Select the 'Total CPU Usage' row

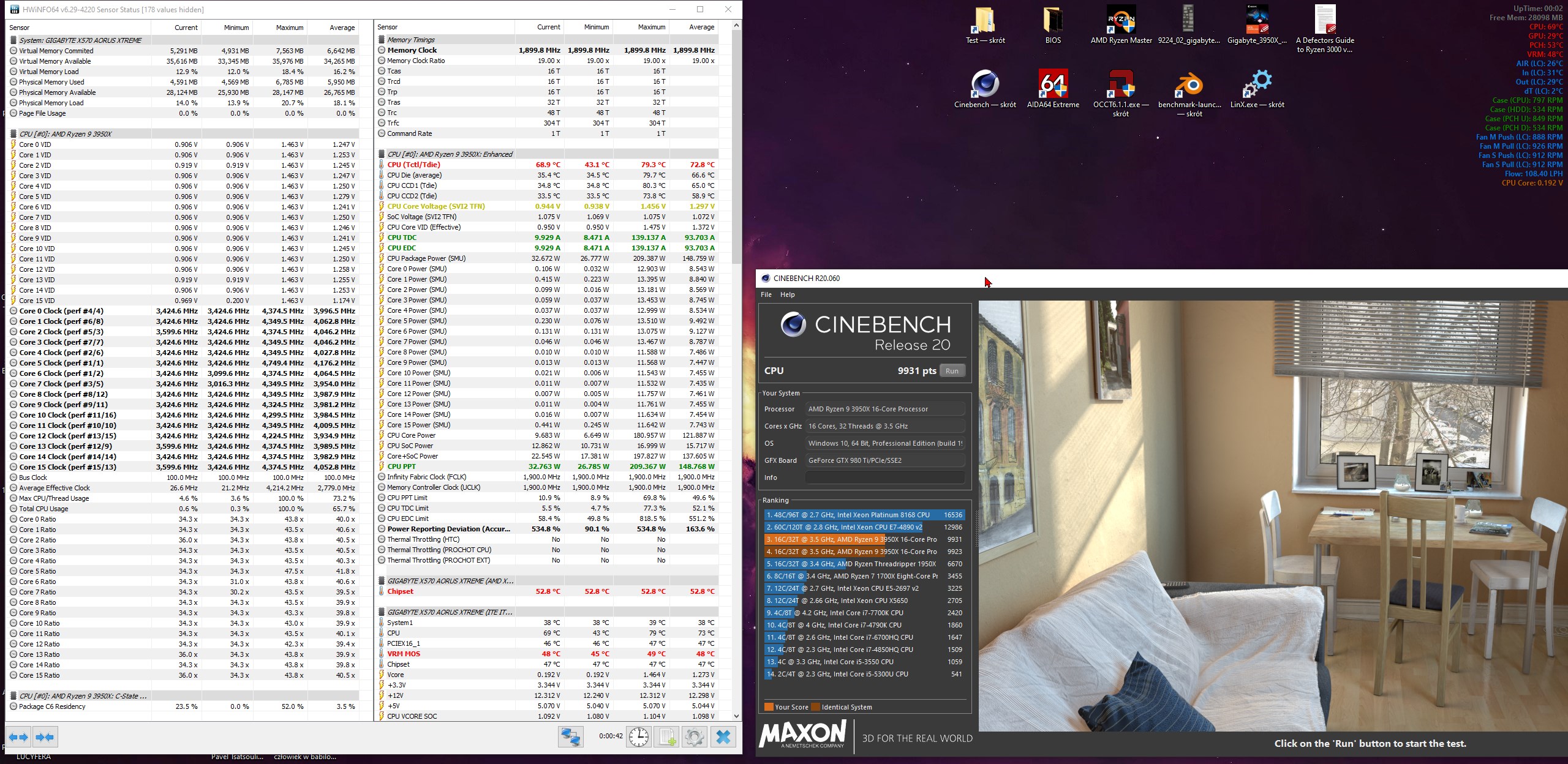click(183, 509)
